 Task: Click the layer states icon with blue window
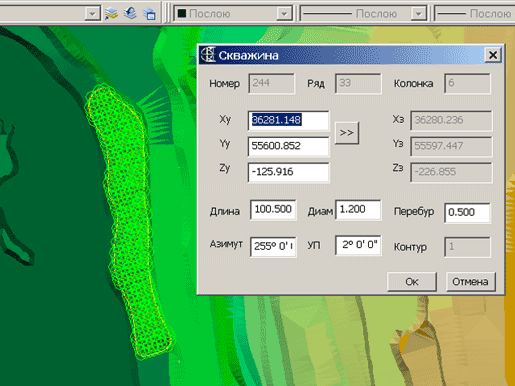(x=149, y=14)
